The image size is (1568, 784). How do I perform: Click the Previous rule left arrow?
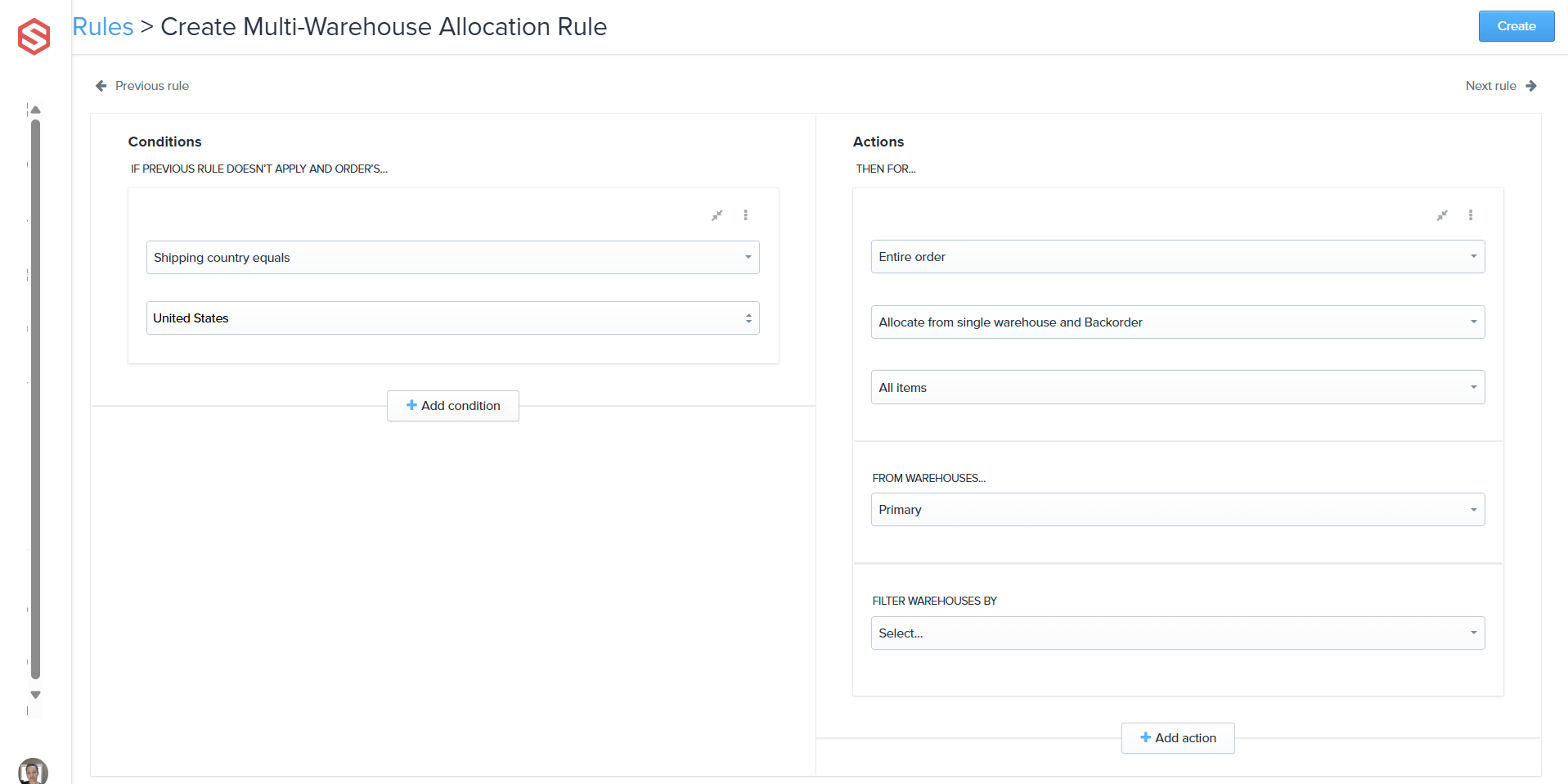point(101,86)
